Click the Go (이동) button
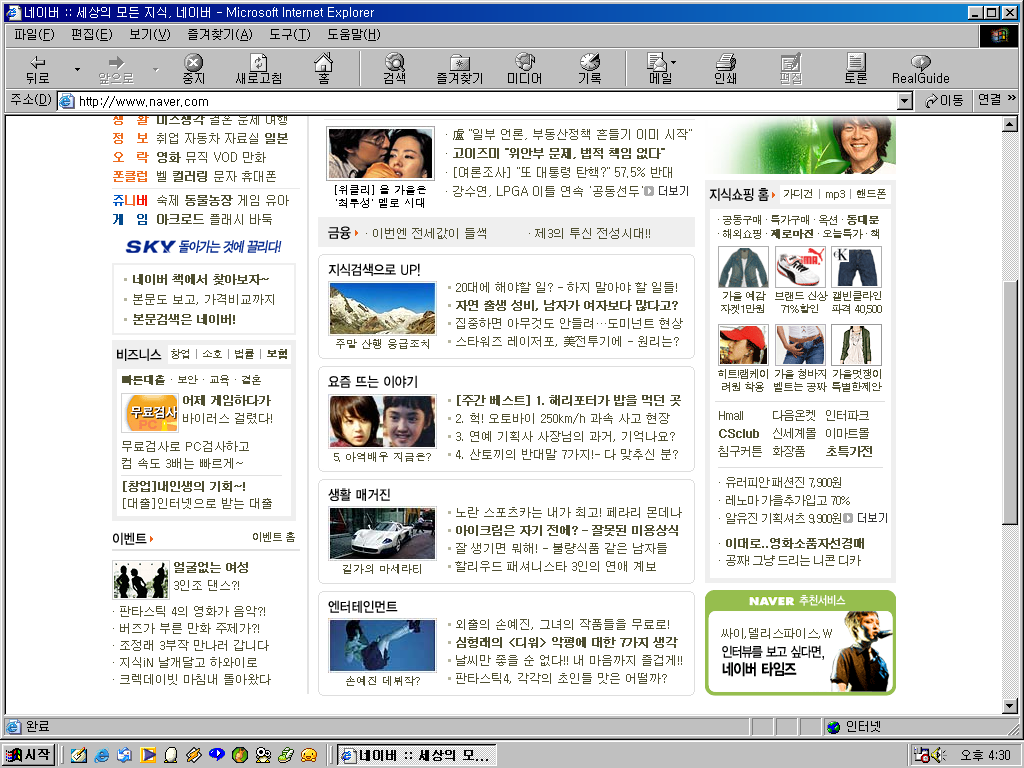The height and width of the screenshot is (768, 1024). click(944, 101)
